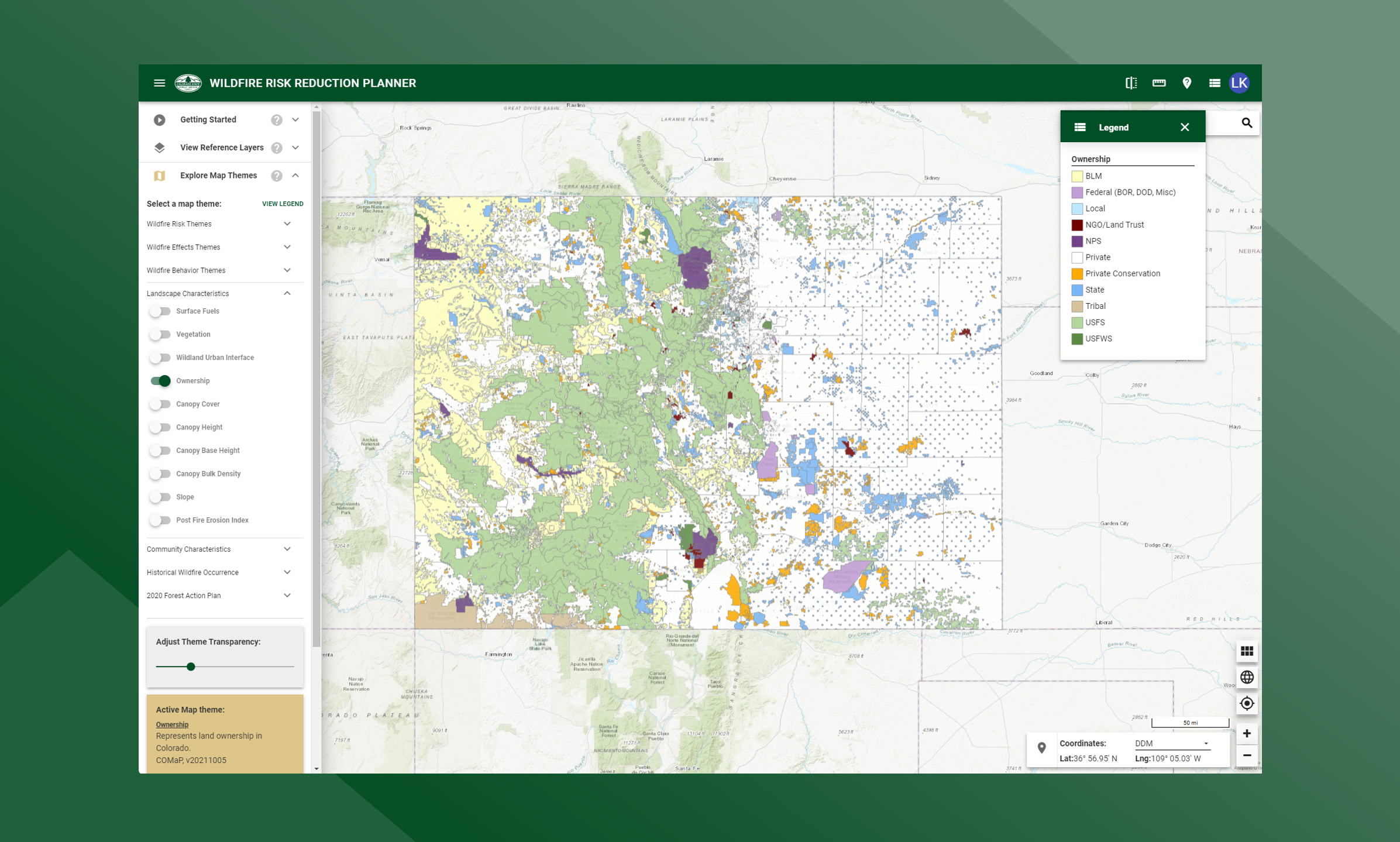Click the Explore Map Themes label
This screenshot has width=1400, height=842.
pos(219,176)
